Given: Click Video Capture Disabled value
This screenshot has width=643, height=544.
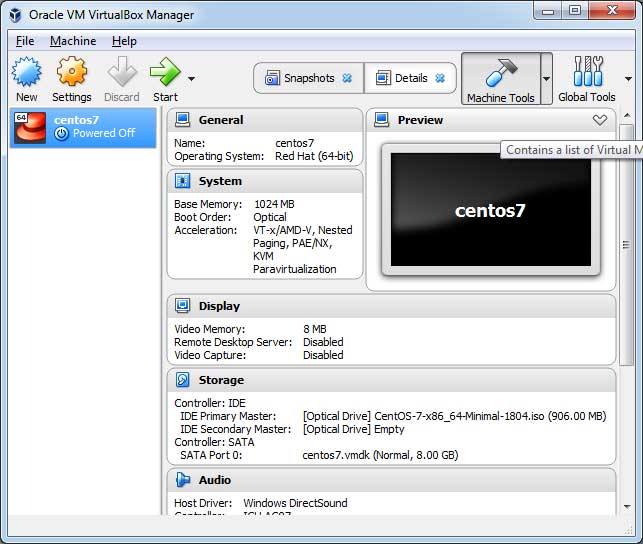Looking at the screenshot, I should click(x=323, y=355).
